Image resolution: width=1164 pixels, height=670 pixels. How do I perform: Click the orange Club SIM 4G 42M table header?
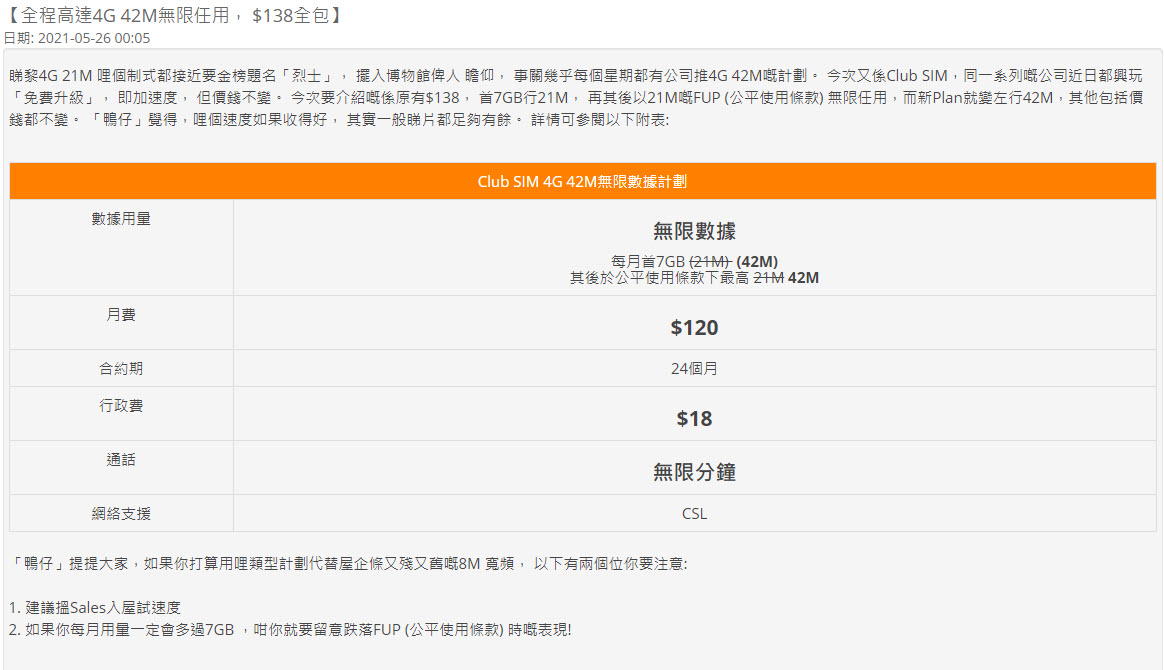(583, 181)
